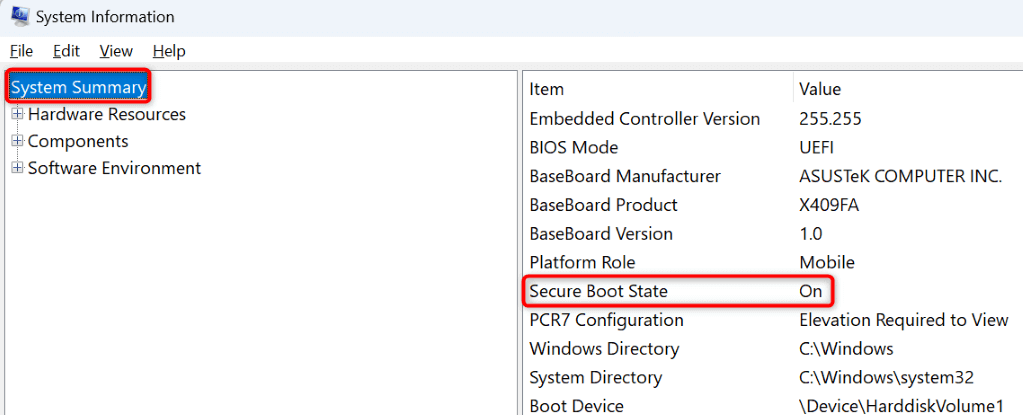The height and width of the screenshot is (415, 1023).
Task: Expand the Hardware Resources node
Action: (17, 114)
